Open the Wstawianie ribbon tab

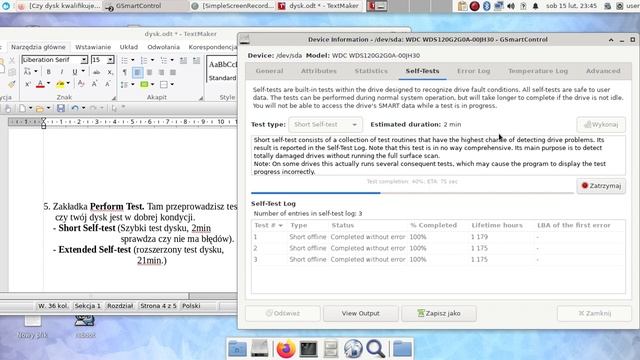point(93,47)
